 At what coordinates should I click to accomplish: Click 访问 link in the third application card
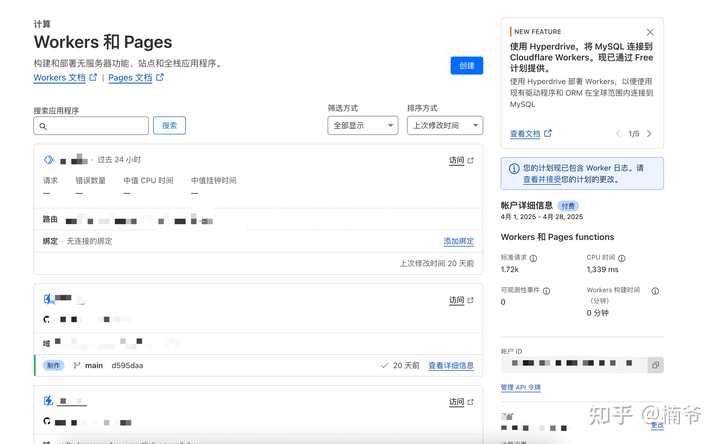click(x=456, y=402)
